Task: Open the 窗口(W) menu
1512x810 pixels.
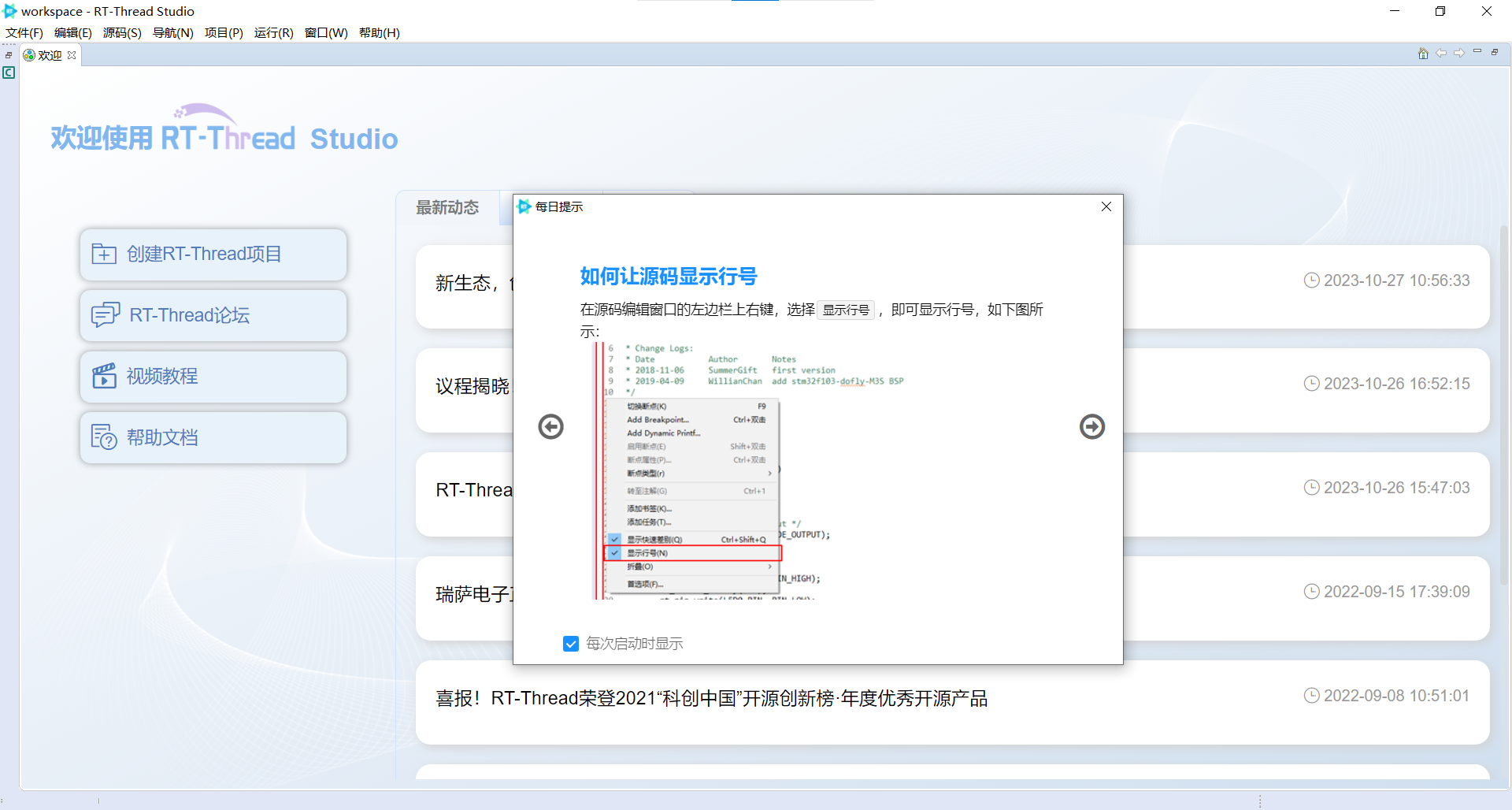Action: [326, 32]
